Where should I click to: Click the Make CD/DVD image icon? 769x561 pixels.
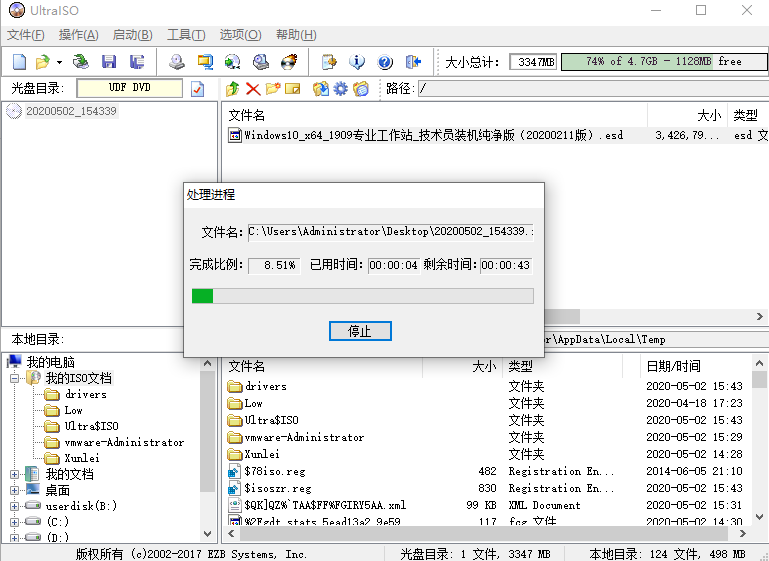177,62
